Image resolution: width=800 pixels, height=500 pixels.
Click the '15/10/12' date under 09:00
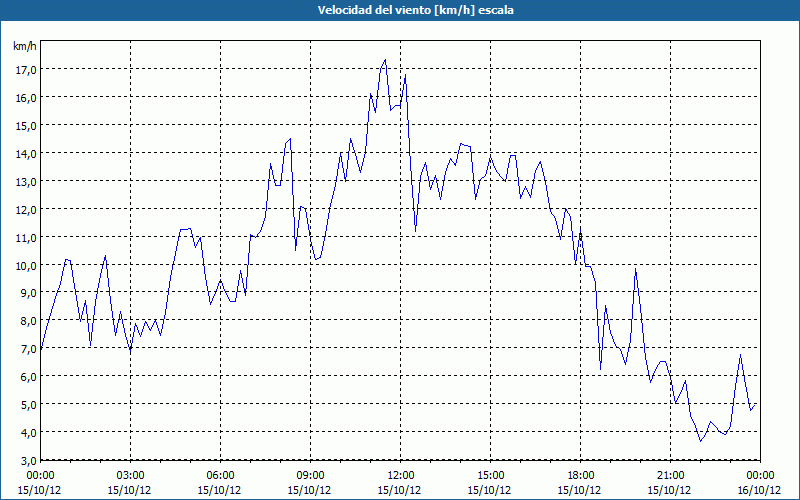(x=310, y=490)
